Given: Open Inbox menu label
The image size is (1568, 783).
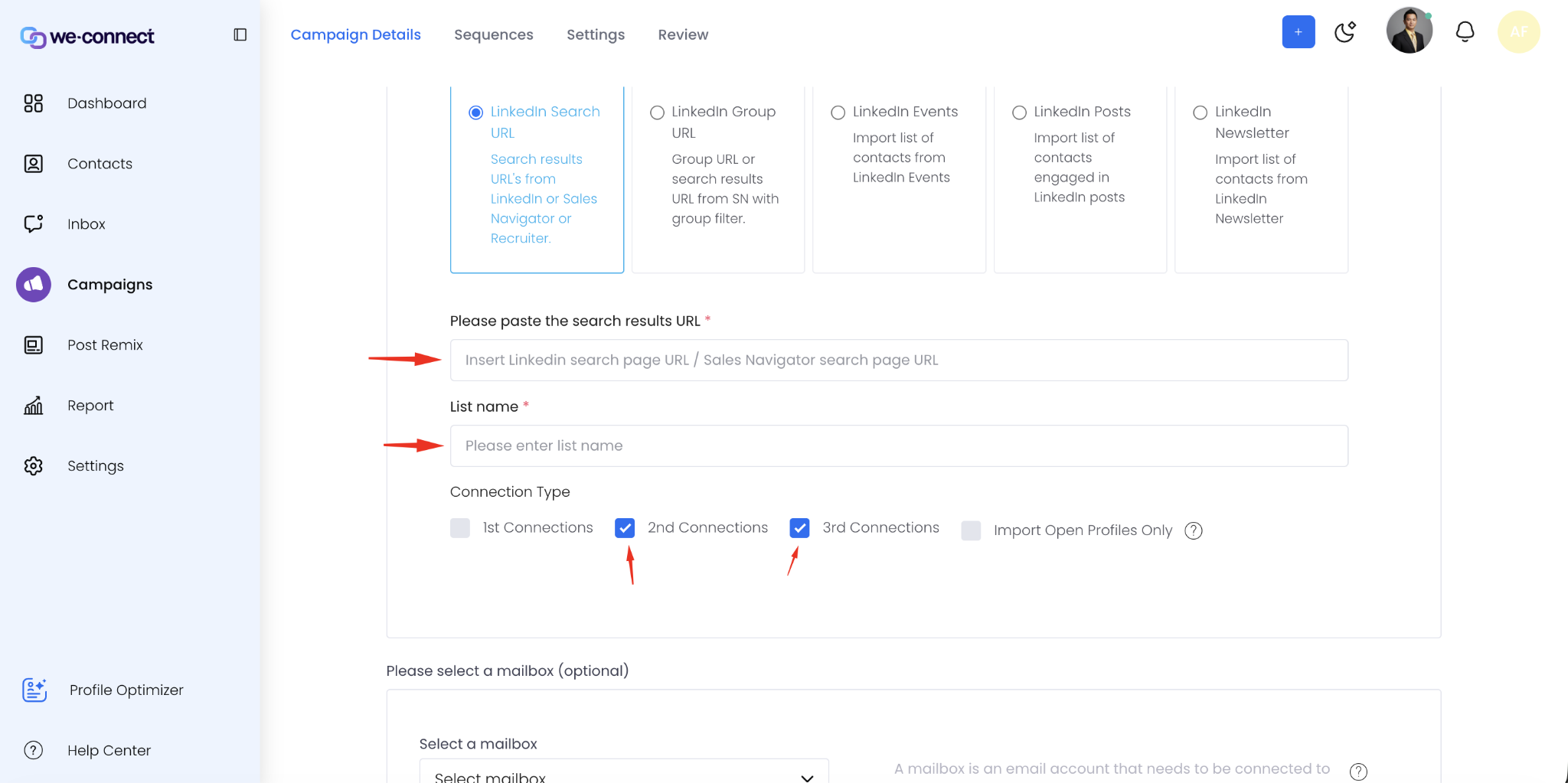Looking at the screenshot, I should click(x=87, y=224).
